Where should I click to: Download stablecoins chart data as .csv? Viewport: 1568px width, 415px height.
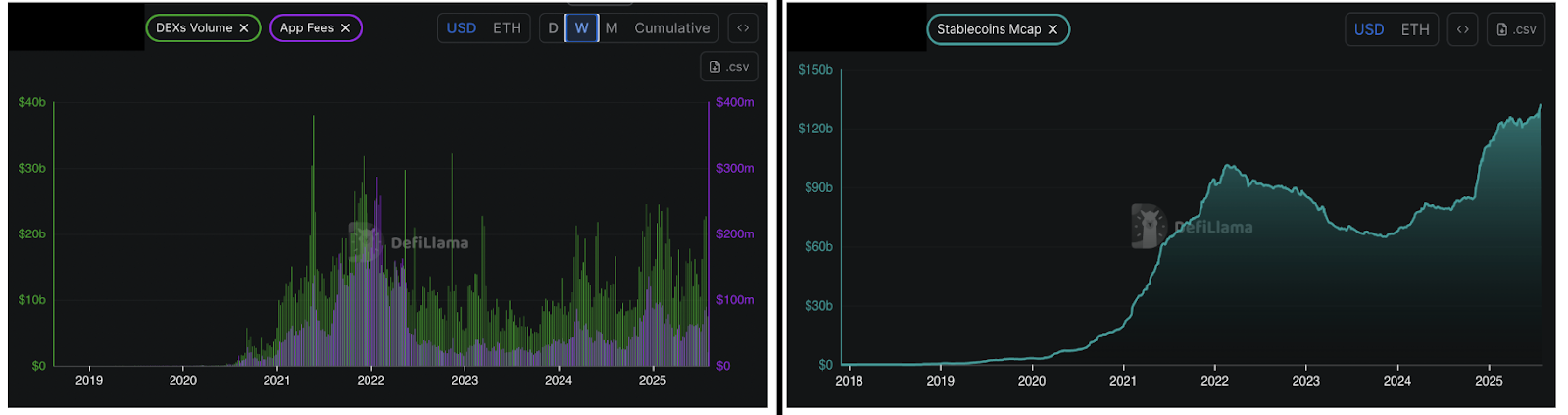tap(1515, 29)
